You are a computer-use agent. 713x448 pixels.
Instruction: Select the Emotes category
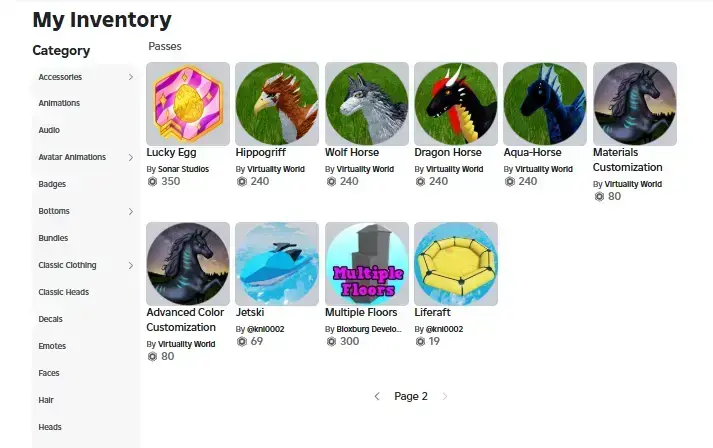[x=52, y=346]
